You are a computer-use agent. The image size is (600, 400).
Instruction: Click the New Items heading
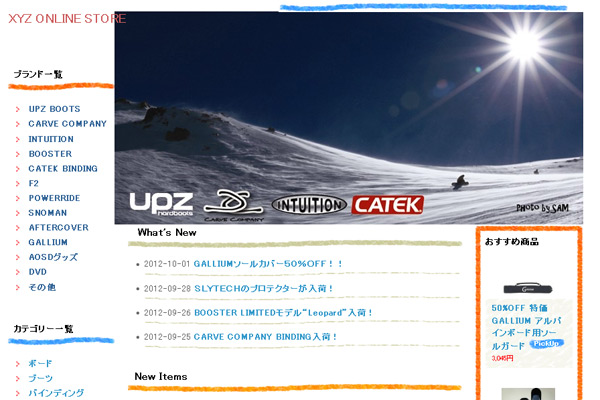tap(161, 377)
